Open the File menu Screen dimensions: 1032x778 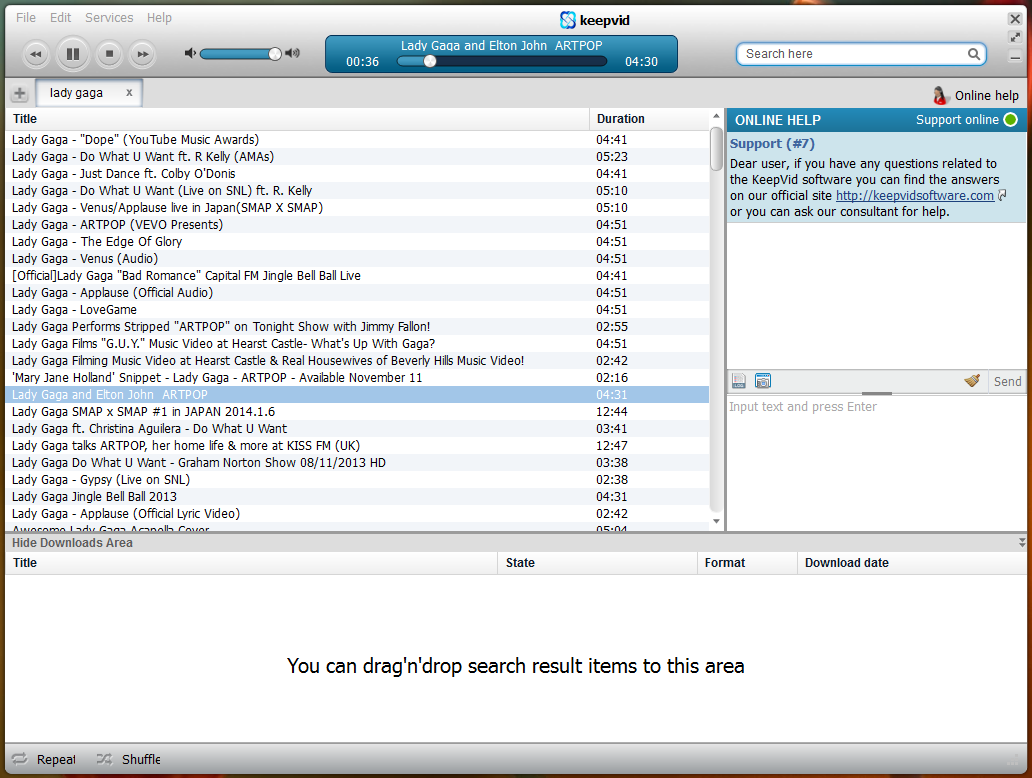(26, 18)
